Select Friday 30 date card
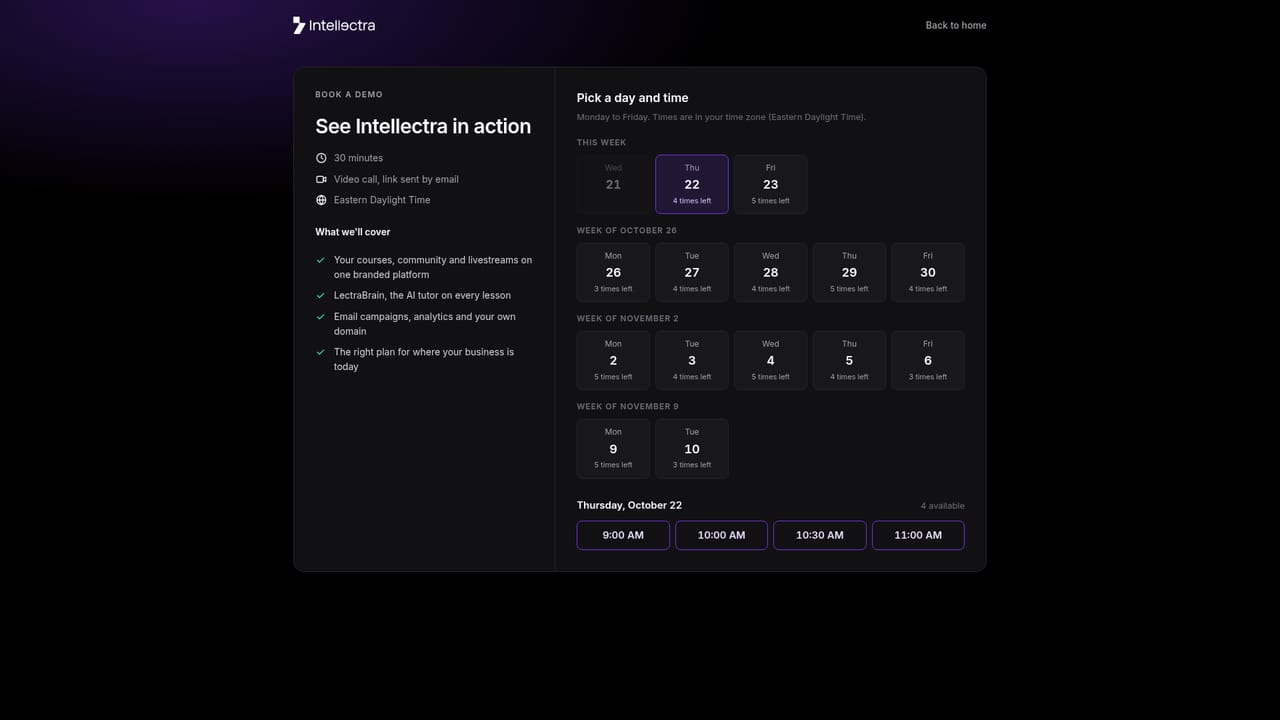1280x720 pixels. 928,272
